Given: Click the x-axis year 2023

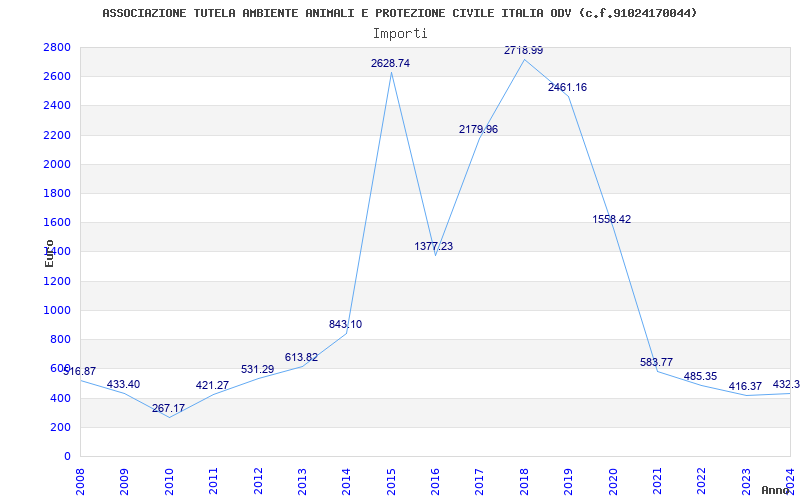Looking at the screenshot, I should coord(746,481).
